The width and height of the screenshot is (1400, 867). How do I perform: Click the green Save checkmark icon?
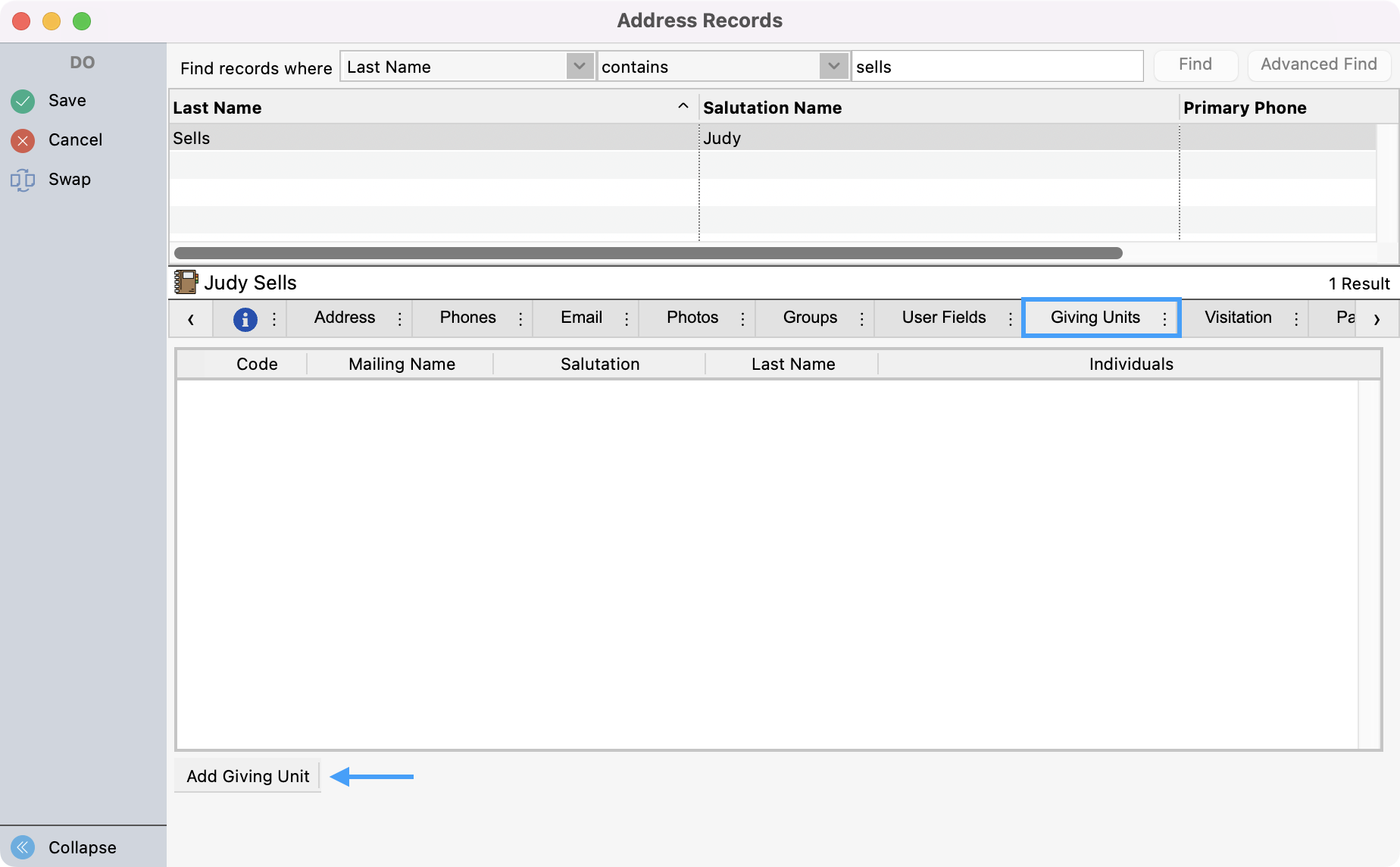(x=23, y=101)
